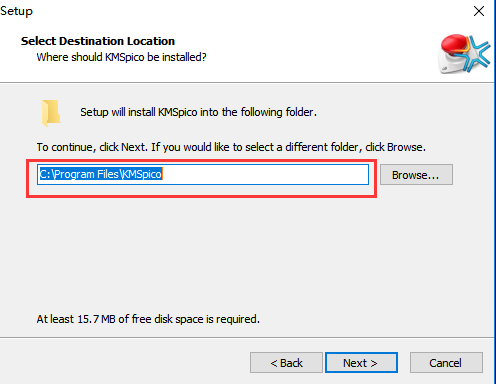Click the Setup title in title bar
The height and width of the screenshot is (384, 496).
coord(16,11)
